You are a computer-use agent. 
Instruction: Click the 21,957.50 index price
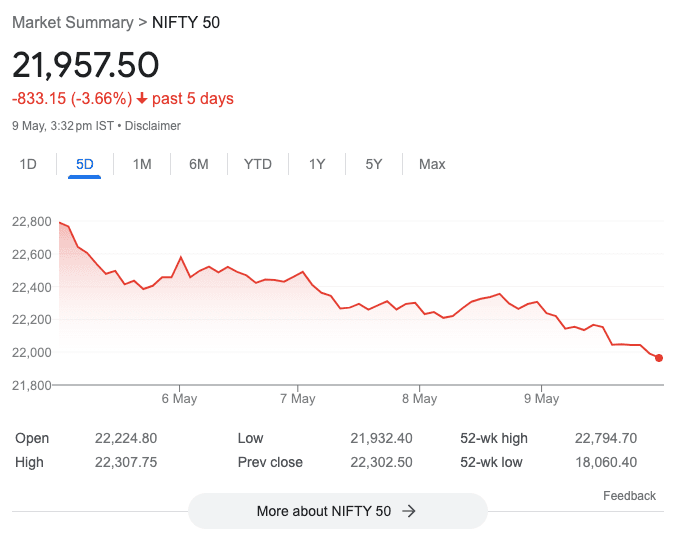click(x=85, y=65)
